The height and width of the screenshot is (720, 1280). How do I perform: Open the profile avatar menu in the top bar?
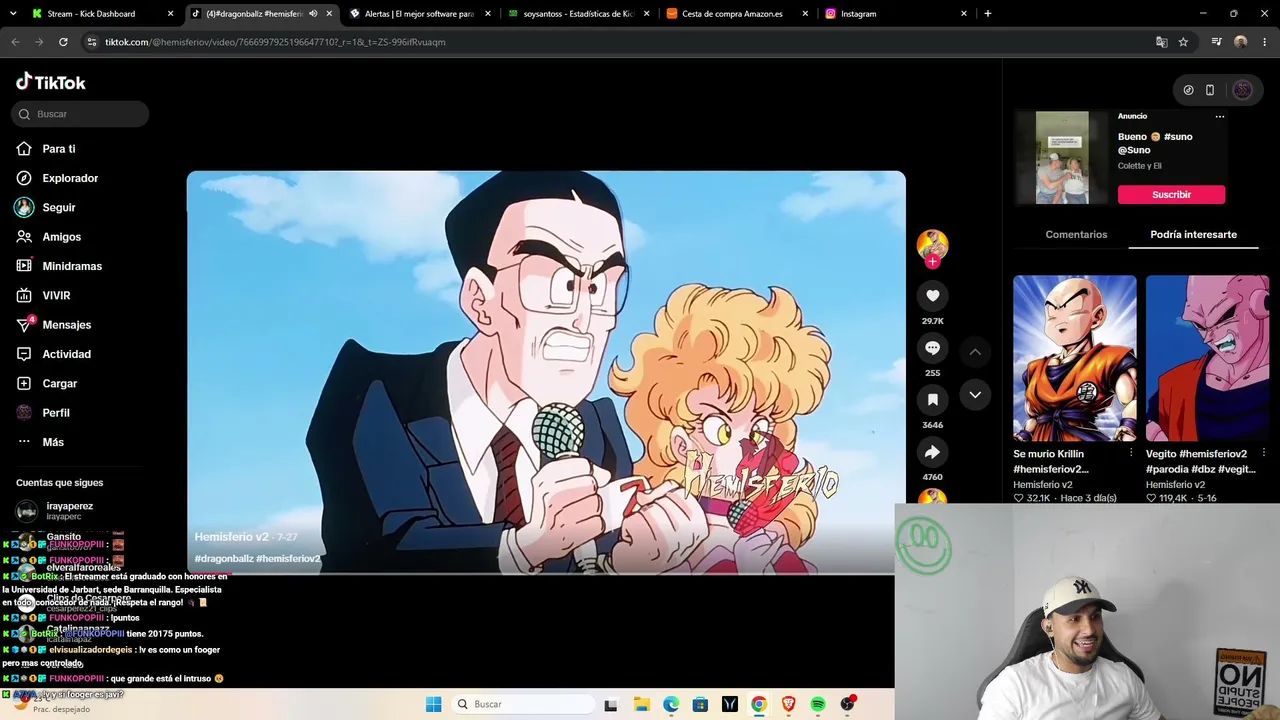pos(1242,90)
